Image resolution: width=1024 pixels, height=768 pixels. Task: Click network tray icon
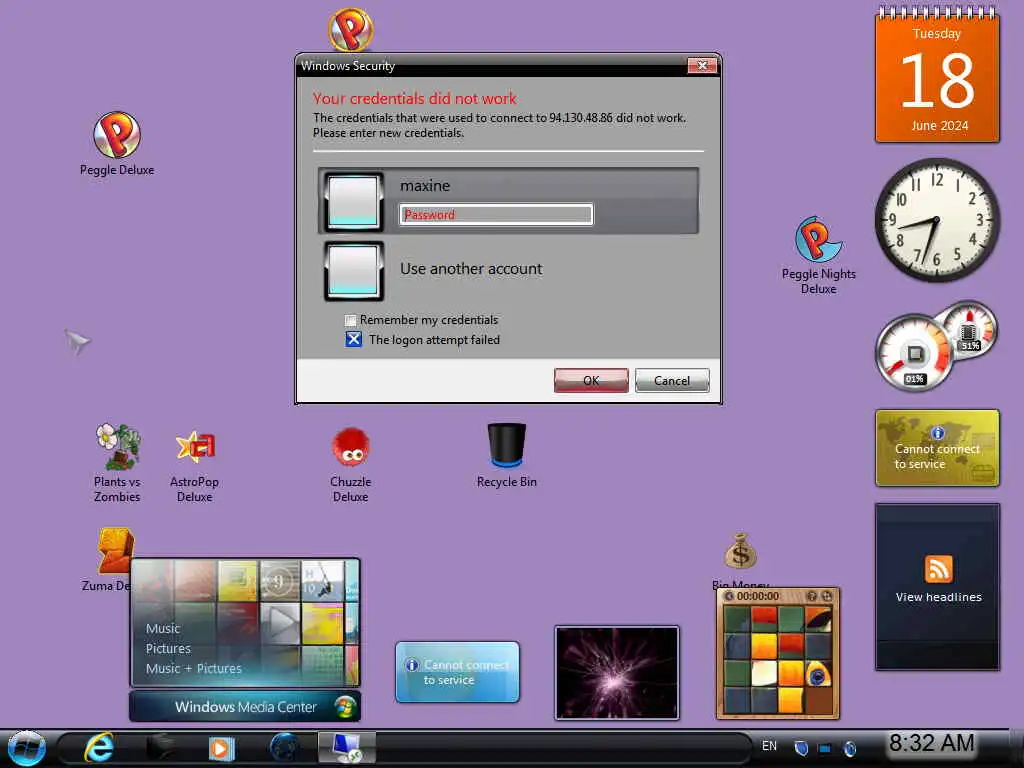click(x=825, y=748)
